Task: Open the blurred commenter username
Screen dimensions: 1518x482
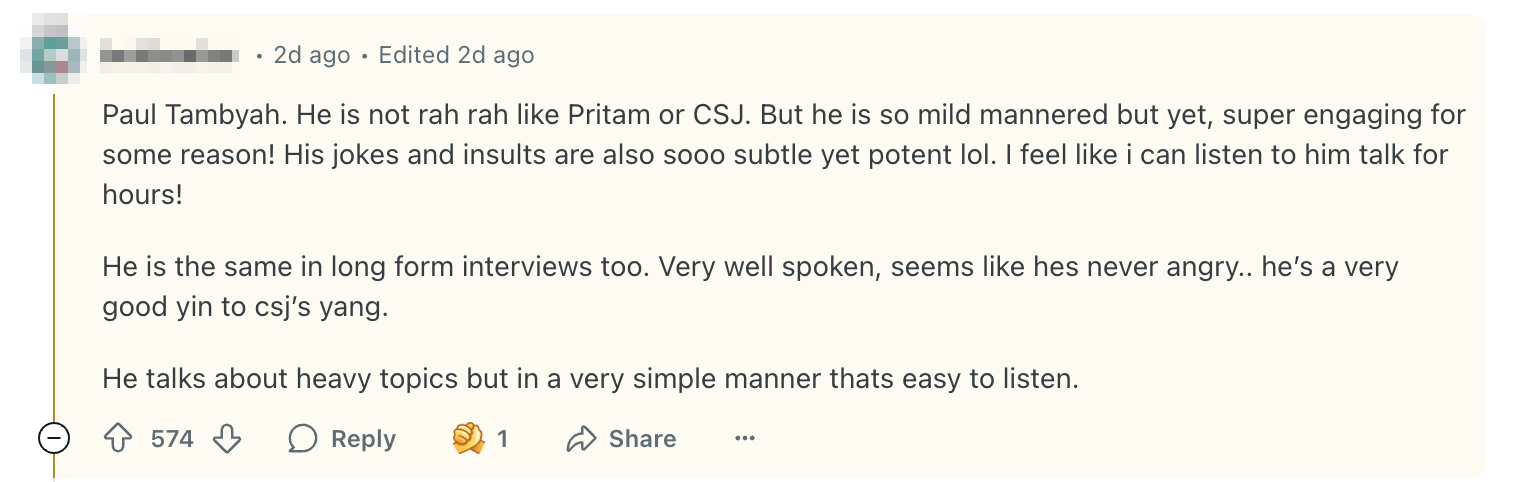Action: point(169,56)
